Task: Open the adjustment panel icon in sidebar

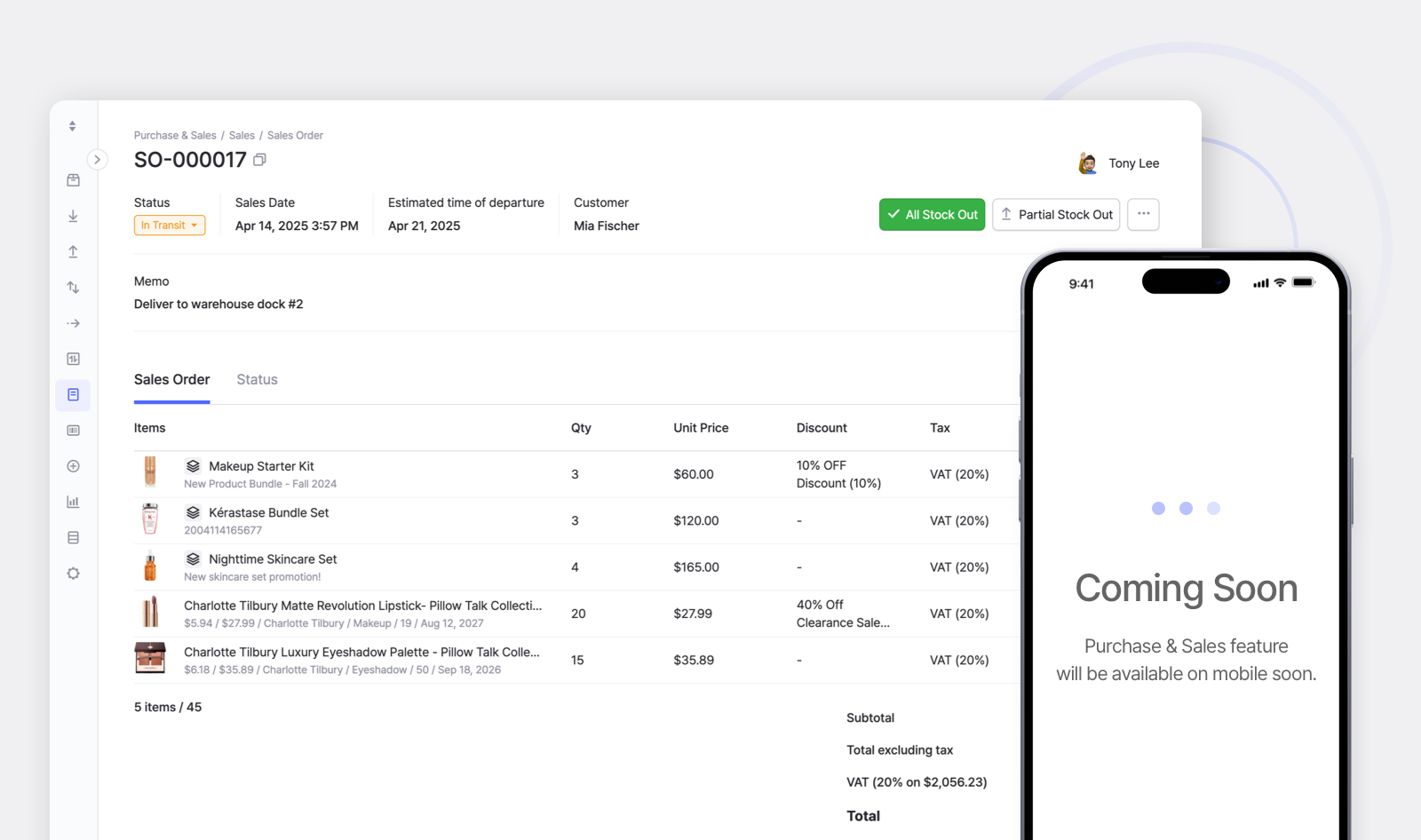Action: (x=73, y=359)
